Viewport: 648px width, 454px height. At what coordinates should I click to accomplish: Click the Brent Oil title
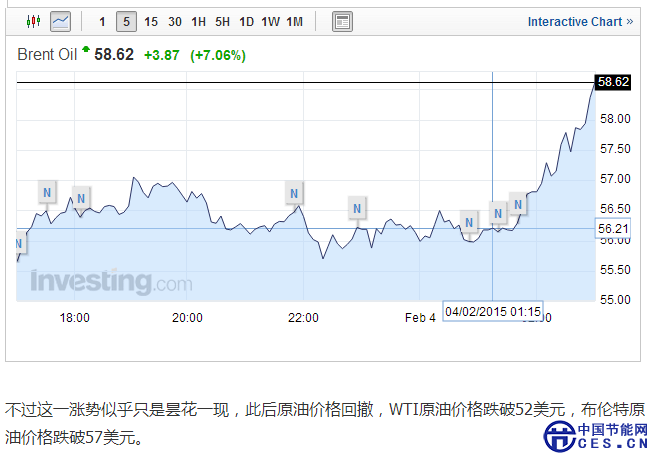point(47,55)
